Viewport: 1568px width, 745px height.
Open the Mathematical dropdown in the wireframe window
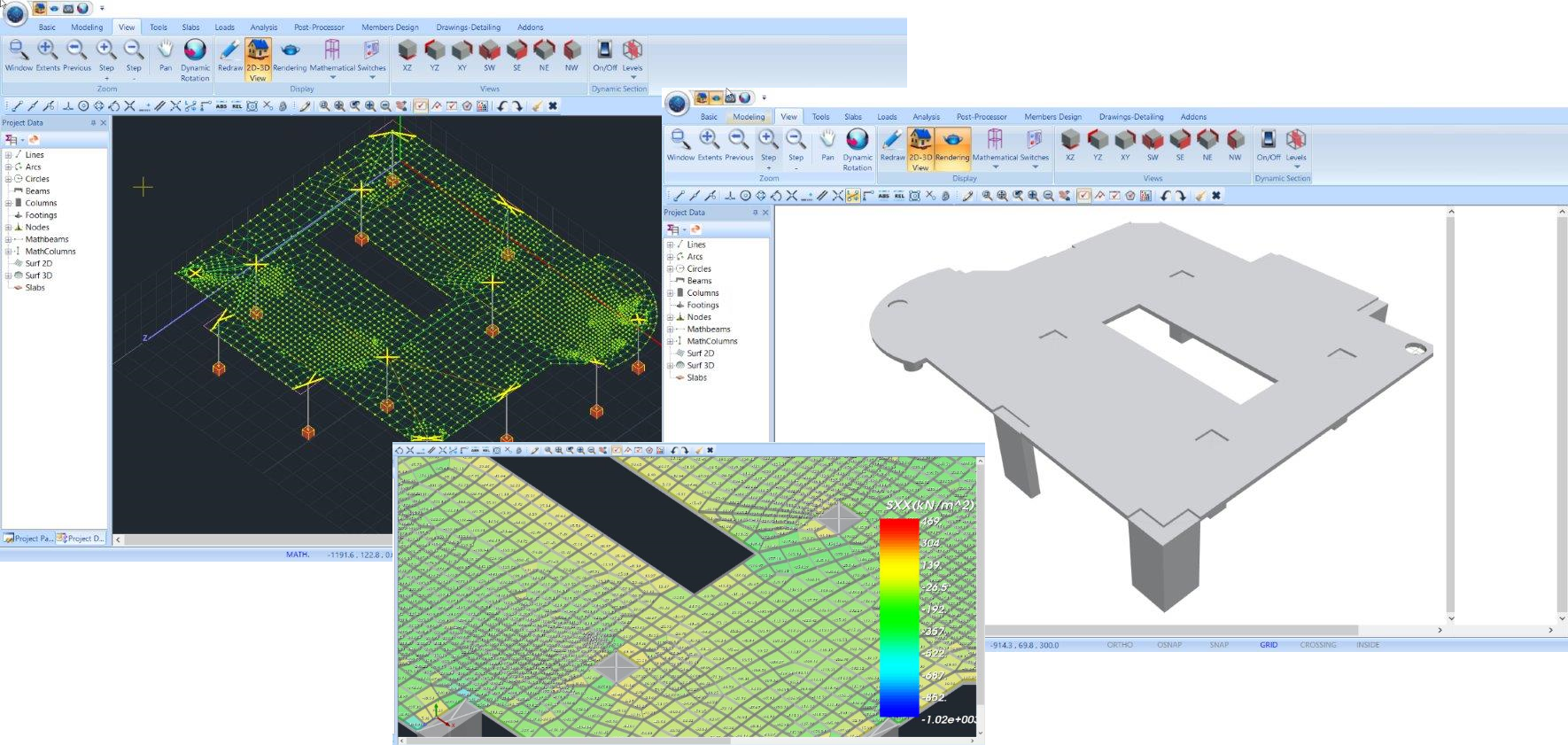point(332,77)
